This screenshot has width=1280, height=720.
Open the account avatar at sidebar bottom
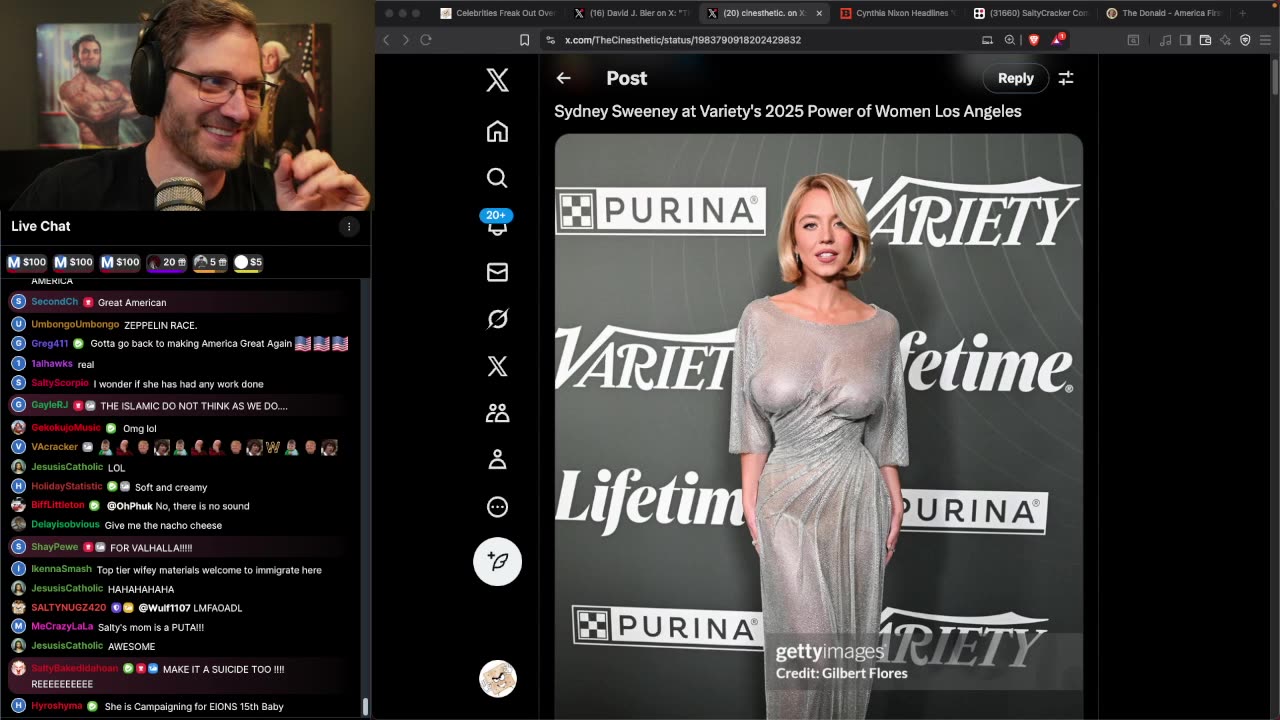[497, 679]
